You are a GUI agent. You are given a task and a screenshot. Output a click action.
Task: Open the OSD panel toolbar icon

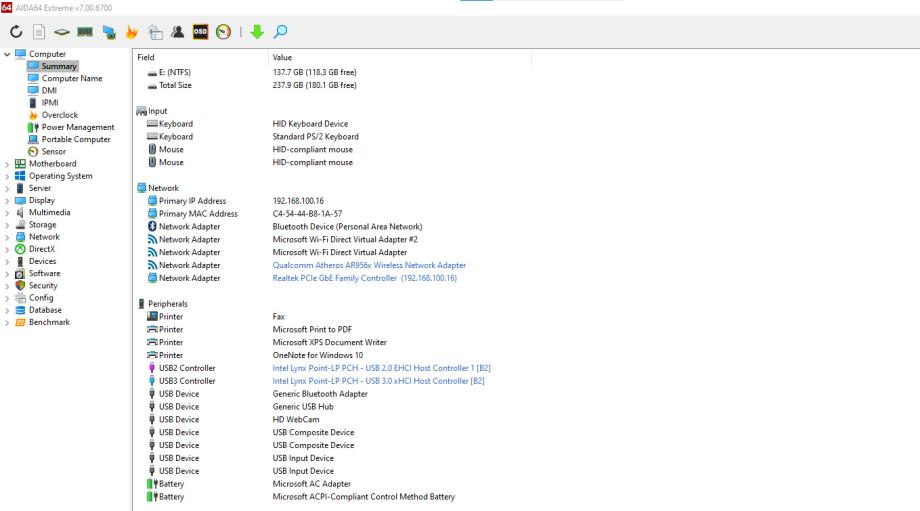200,32
